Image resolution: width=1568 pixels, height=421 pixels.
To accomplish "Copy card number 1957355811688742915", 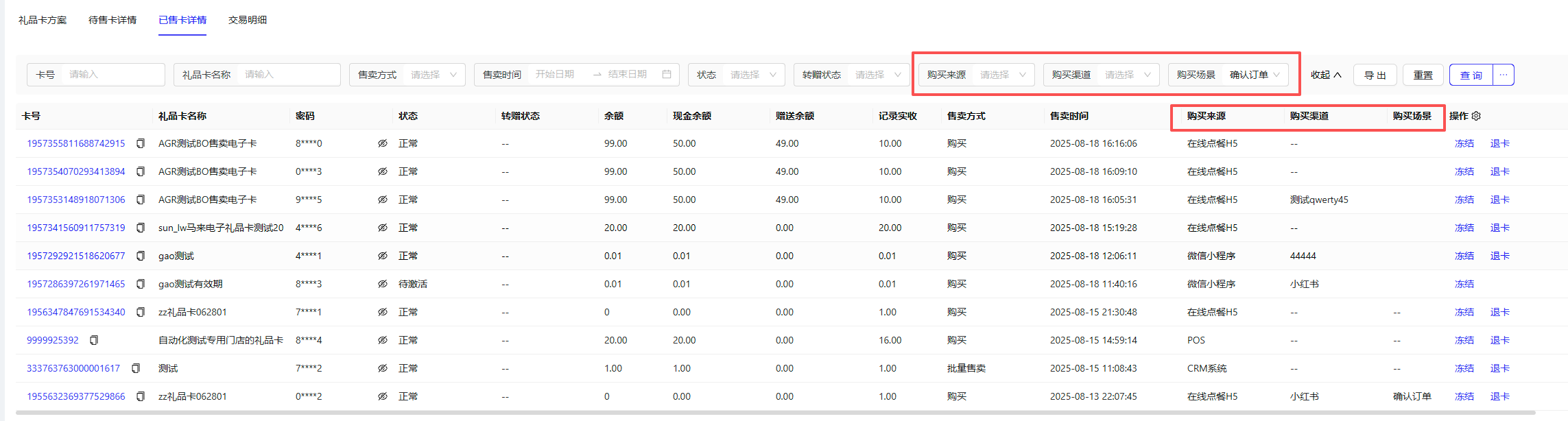I will tap(141, 143).
